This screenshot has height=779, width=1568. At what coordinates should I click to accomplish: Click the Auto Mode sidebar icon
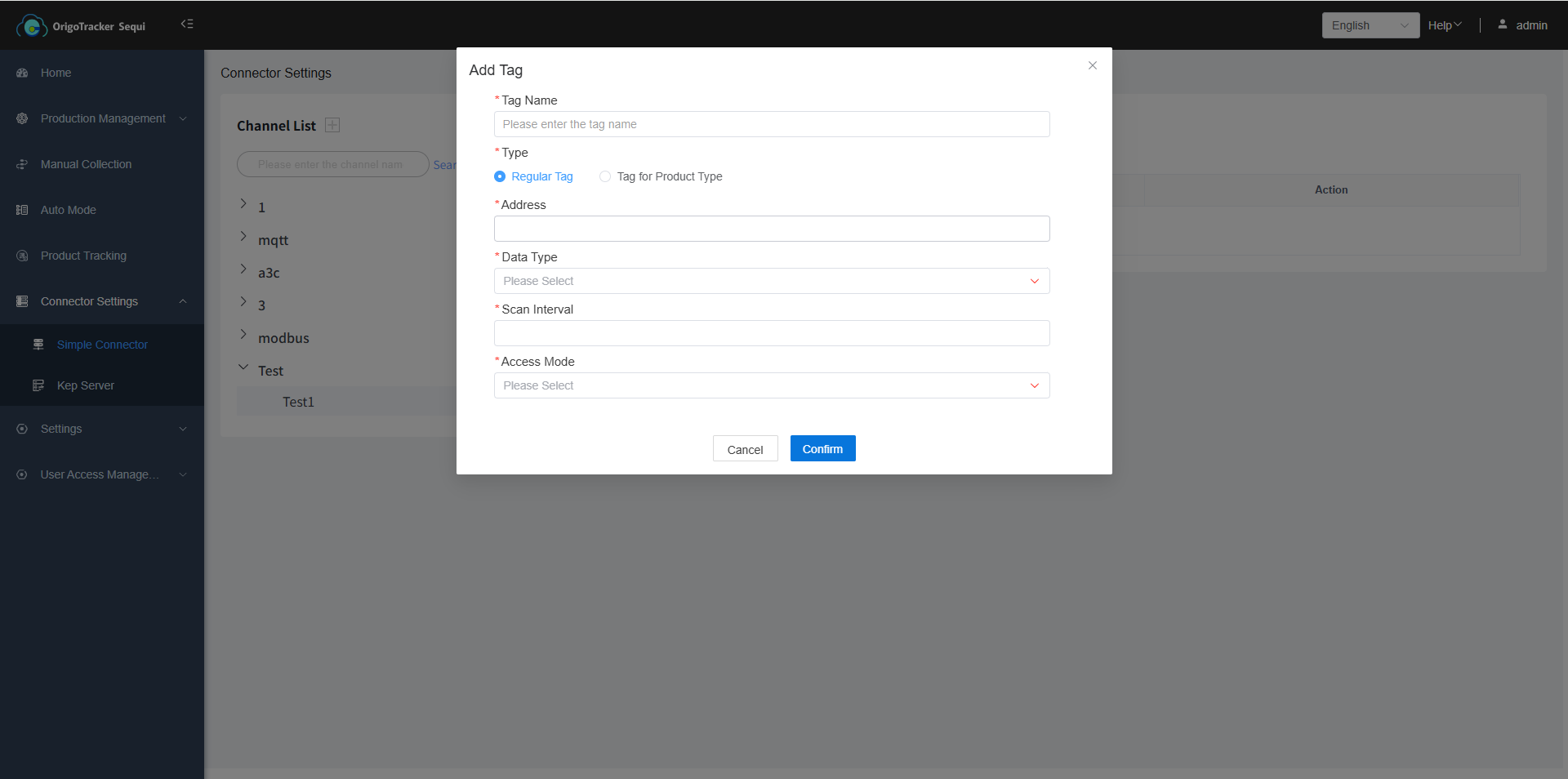point(22,210)
